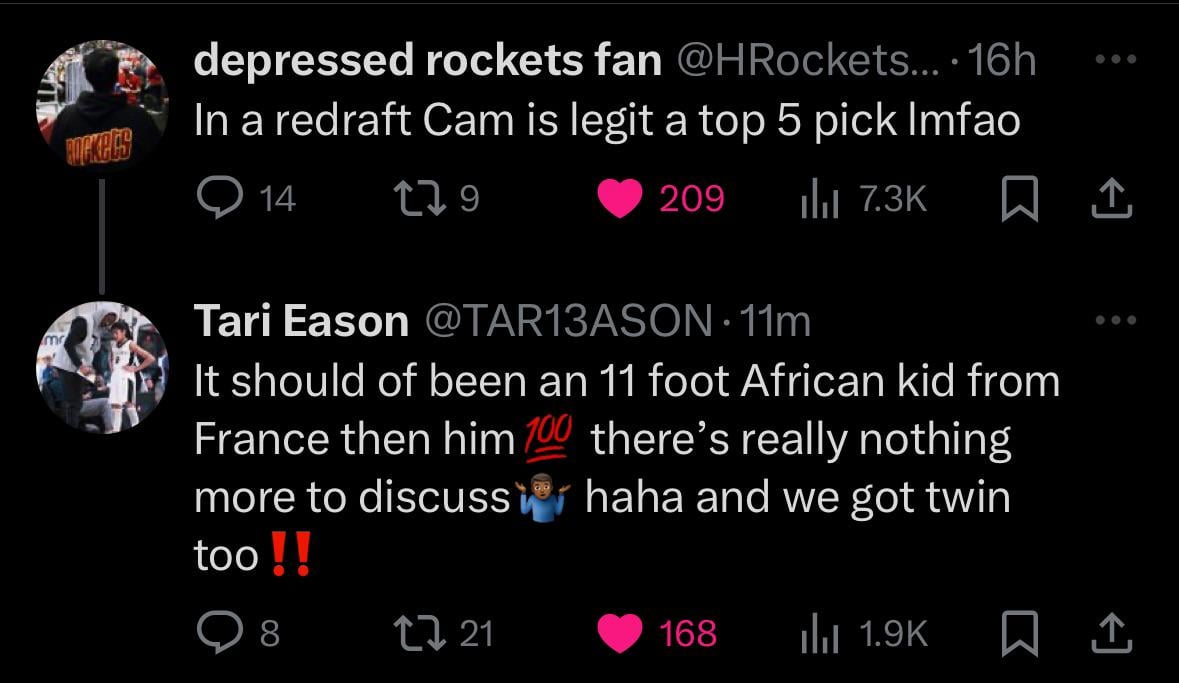Open more options on Tari Eason tweet
Viewport: 1179px width, 683px height.
(x=1115, y=321)
